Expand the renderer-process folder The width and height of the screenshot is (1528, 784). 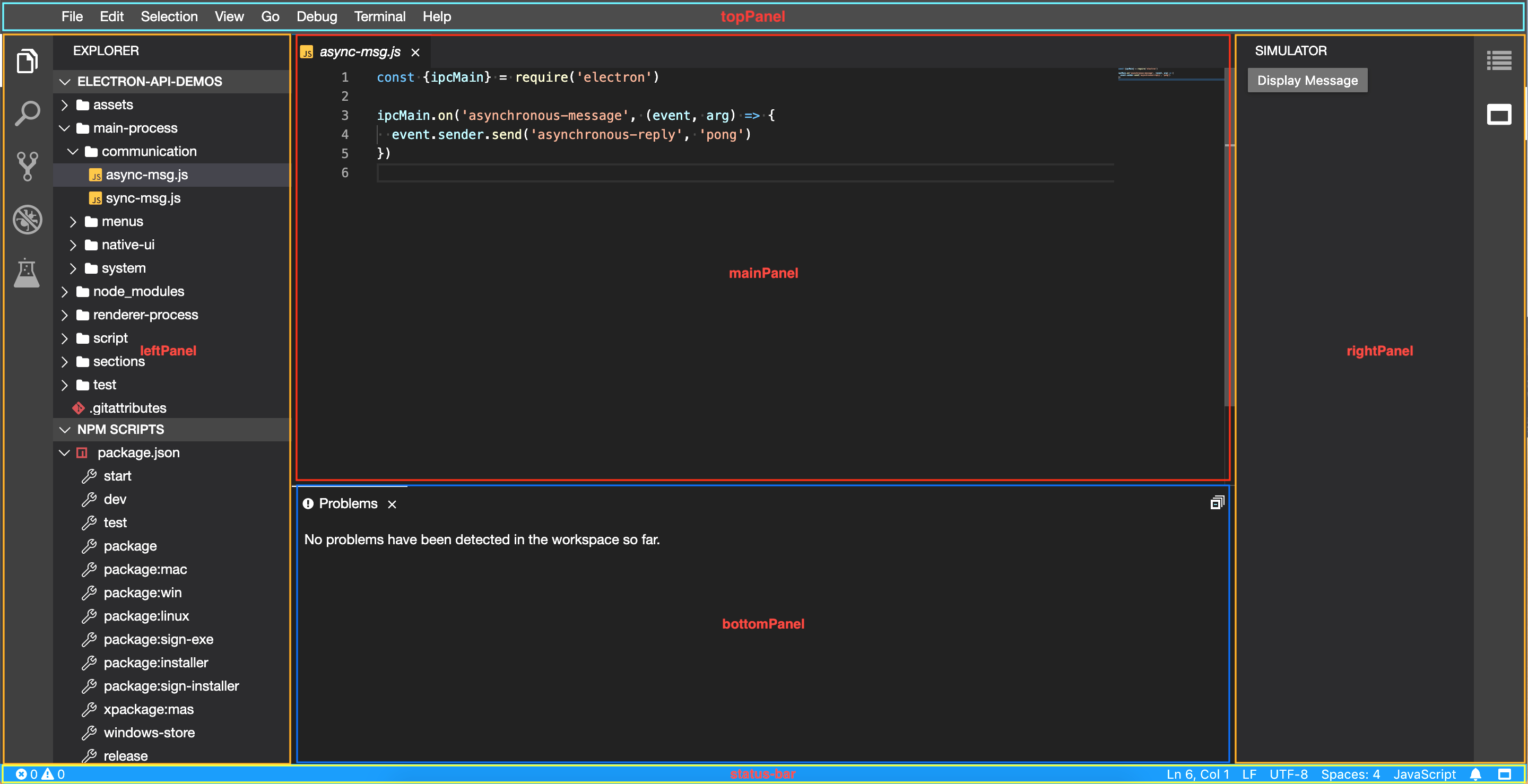click(145, 315)
